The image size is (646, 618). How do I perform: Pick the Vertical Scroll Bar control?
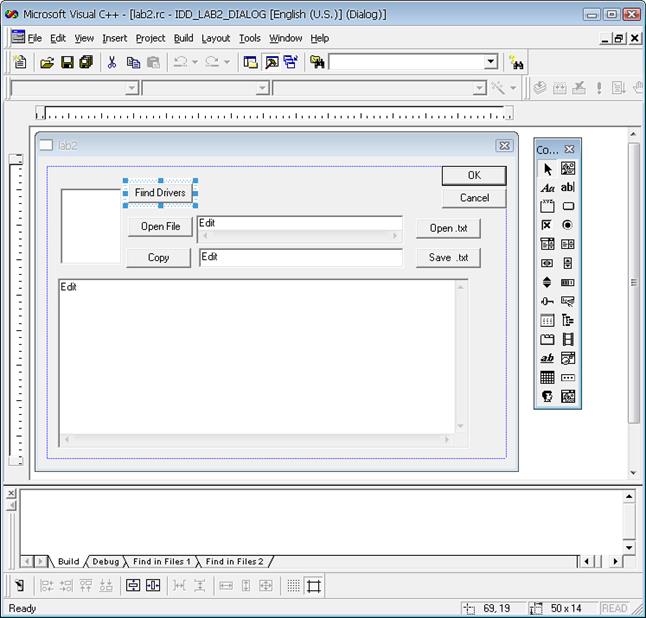tap(568, 263)
